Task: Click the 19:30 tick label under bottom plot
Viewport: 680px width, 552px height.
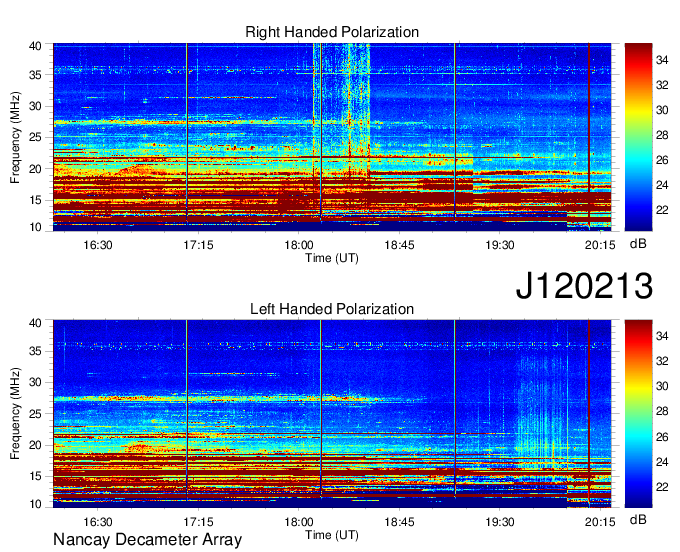Action: point(500,522)
